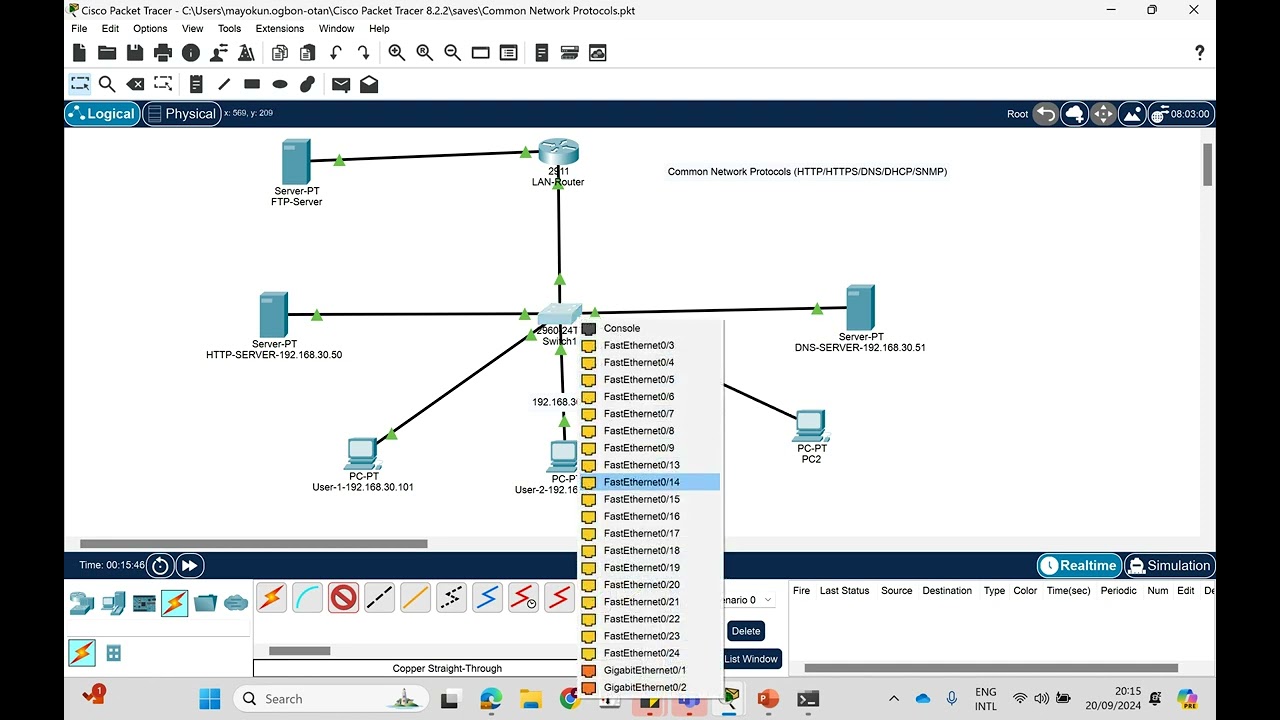
Task: Redo the last action
Action: pyautogui.click(x=363, y=53)
